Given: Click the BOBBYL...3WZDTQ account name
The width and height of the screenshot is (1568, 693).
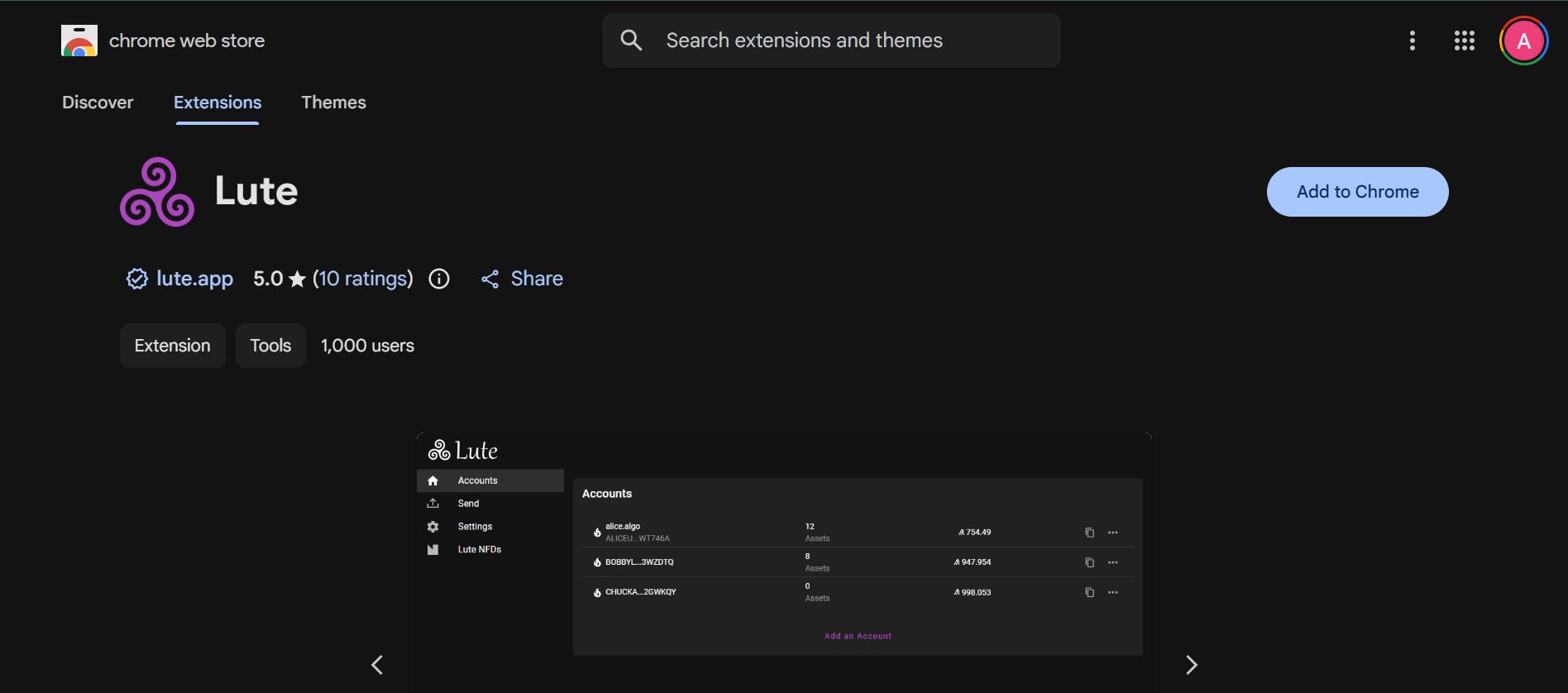Looking at the screenshot, I should pyautogui.click(x=639, y=562).
